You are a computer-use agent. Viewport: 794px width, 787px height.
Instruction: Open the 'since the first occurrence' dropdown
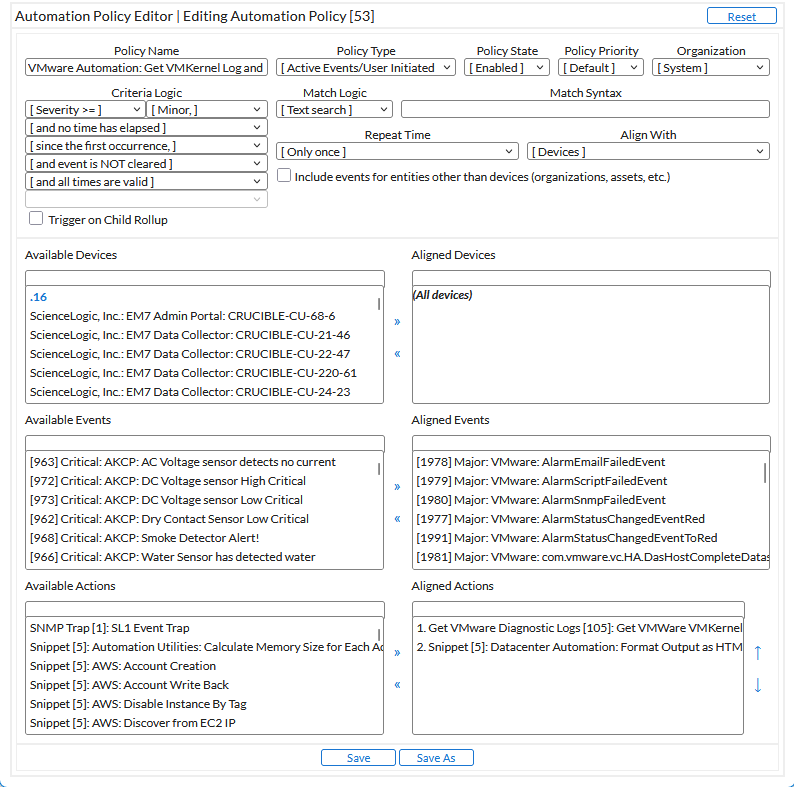click(x=146, y=146)
